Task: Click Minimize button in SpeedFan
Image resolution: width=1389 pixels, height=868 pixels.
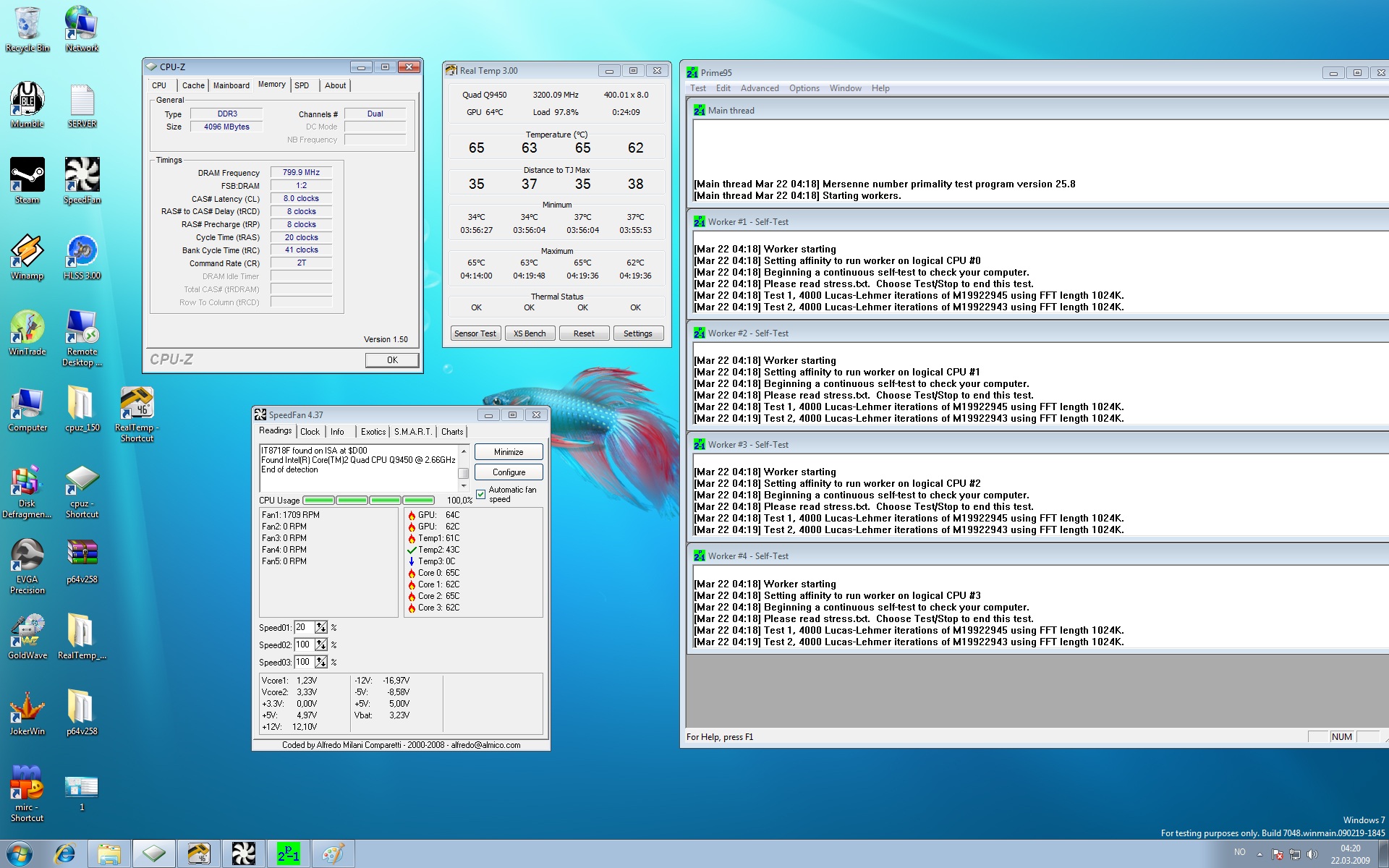Action: pos(509,452)
